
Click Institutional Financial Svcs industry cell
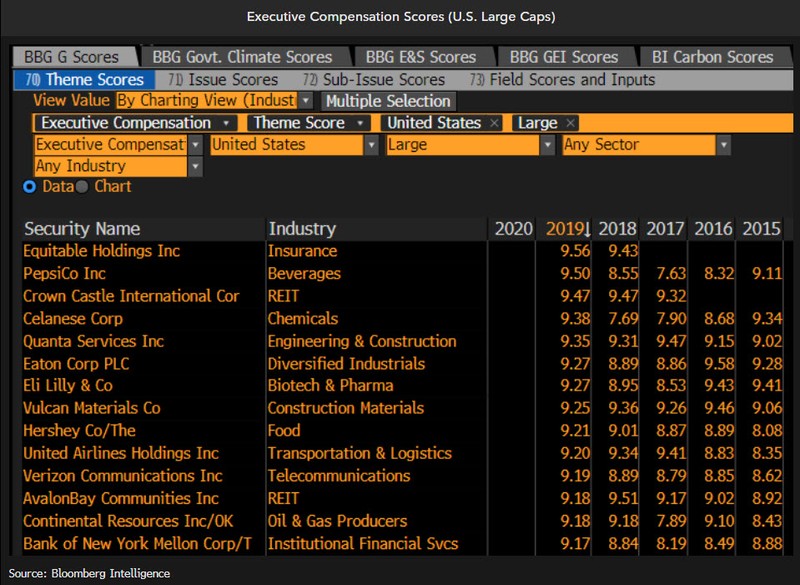coord(363,544)
